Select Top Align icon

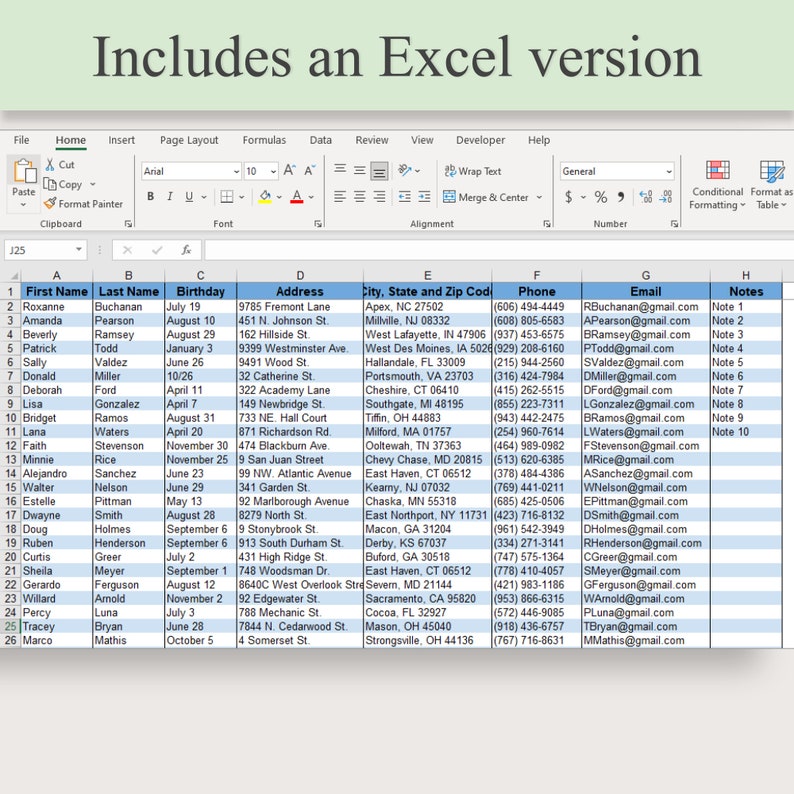click(x=340, y=169)
